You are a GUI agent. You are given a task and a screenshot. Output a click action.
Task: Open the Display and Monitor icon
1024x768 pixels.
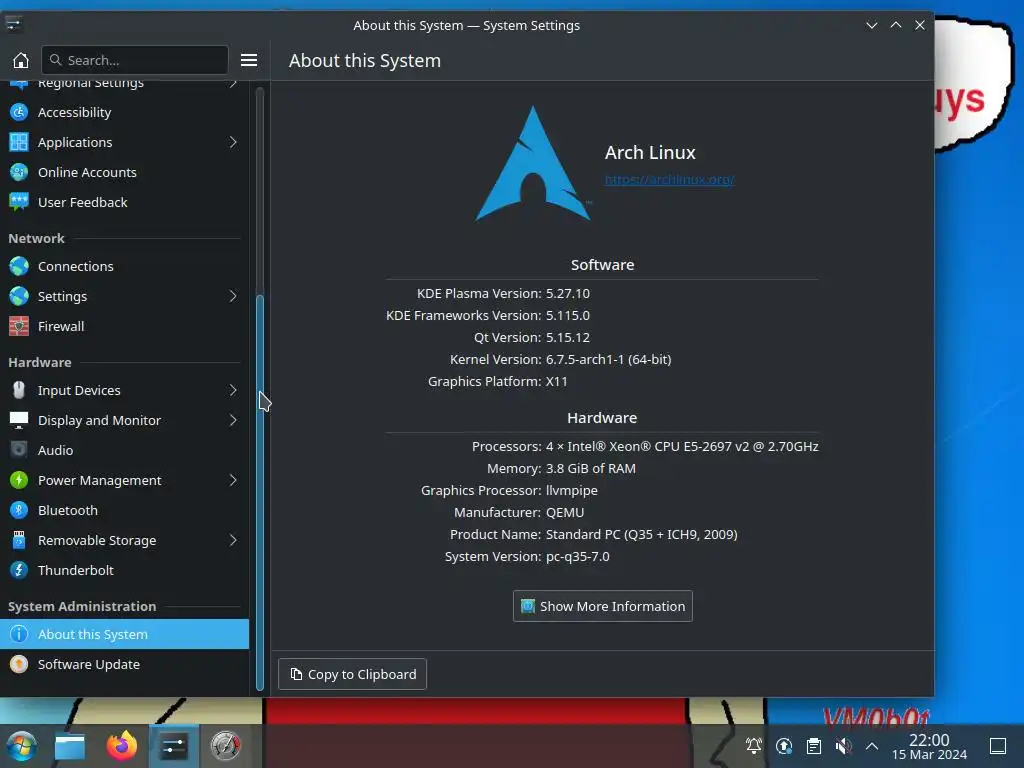pyautogui.click(x=19, y=421)
